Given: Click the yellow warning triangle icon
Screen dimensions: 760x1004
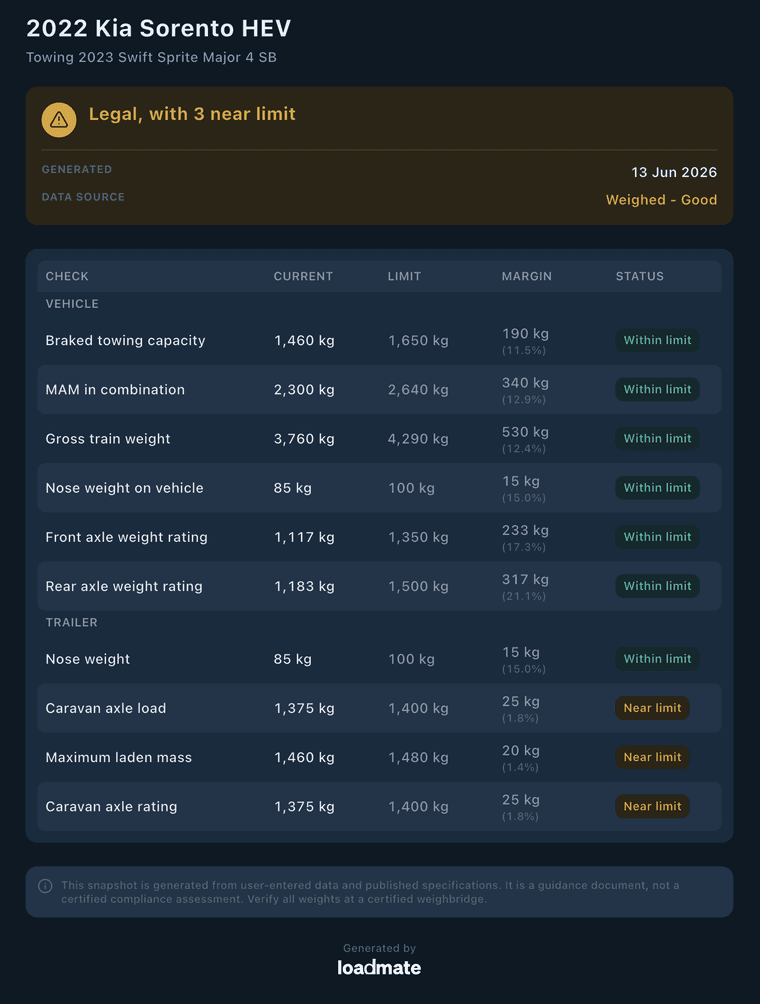Looking at the screenshot, I should [59, 119].
